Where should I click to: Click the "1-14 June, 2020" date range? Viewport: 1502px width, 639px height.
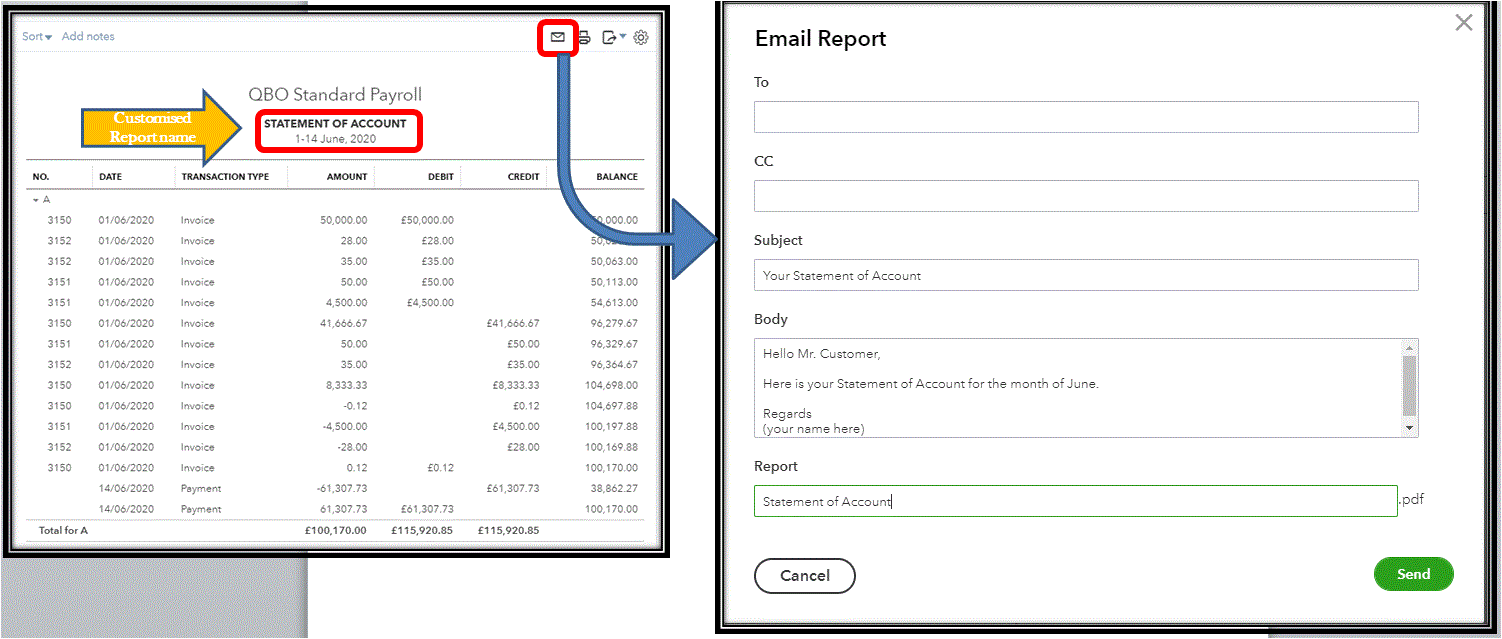335,139
